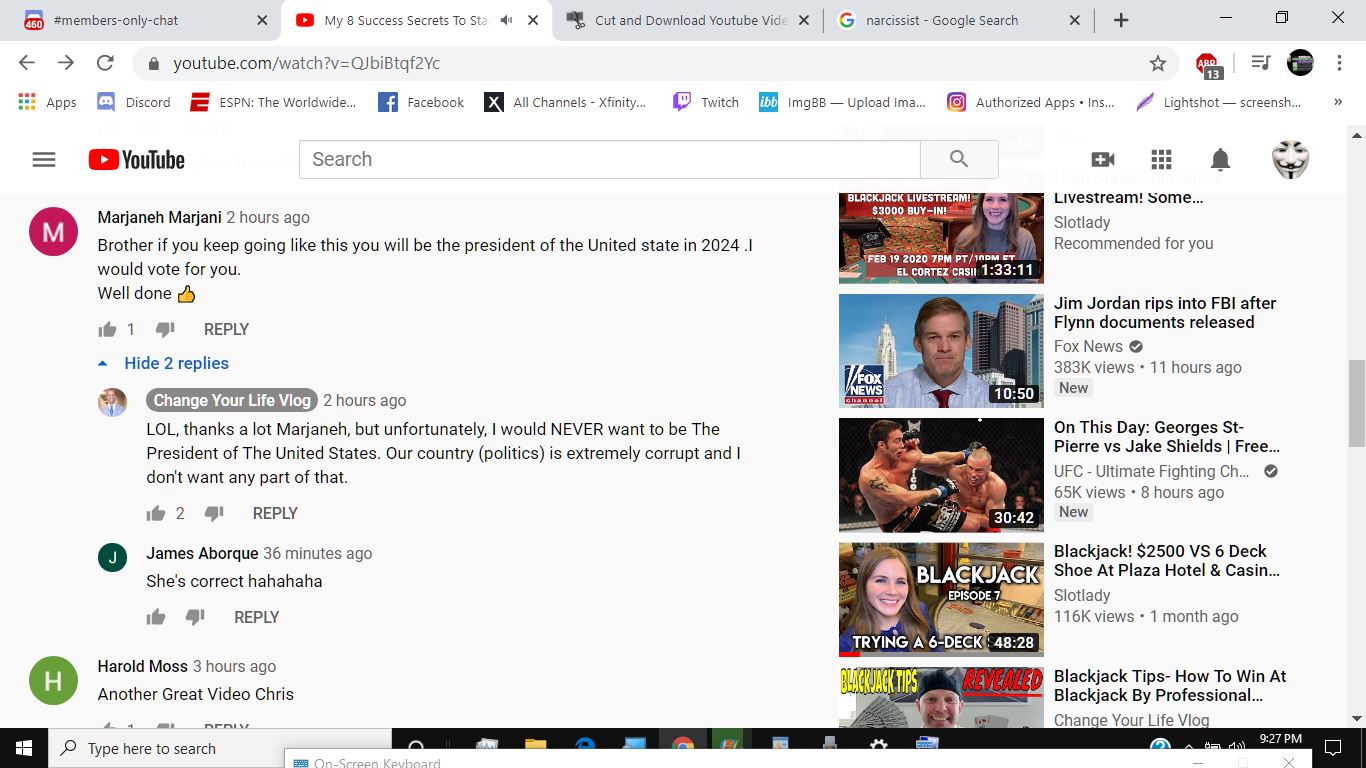
Task: Bookmark this page with the star
Action: coord(1158,63)
